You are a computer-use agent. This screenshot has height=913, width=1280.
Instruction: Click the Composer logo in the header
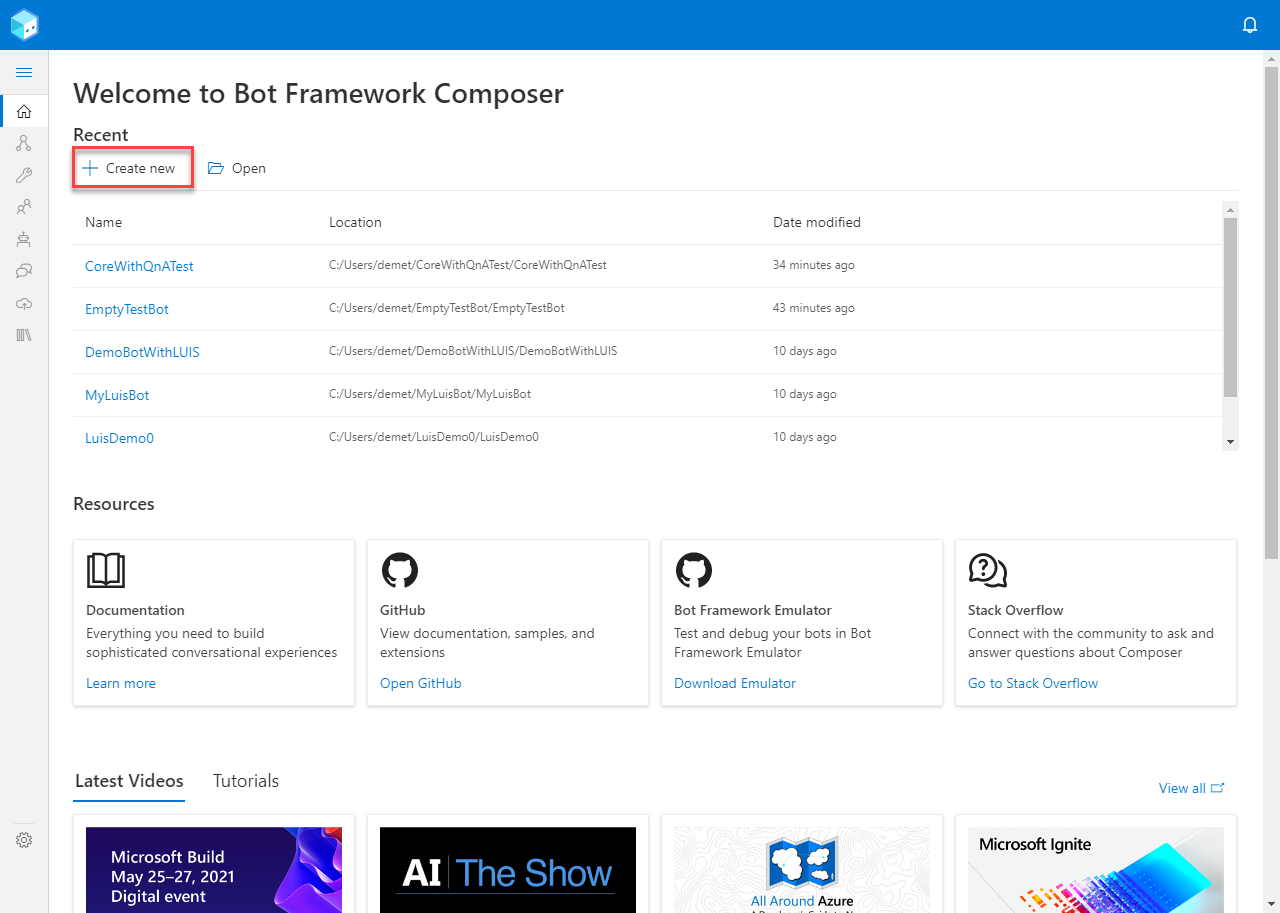(24, 25)
